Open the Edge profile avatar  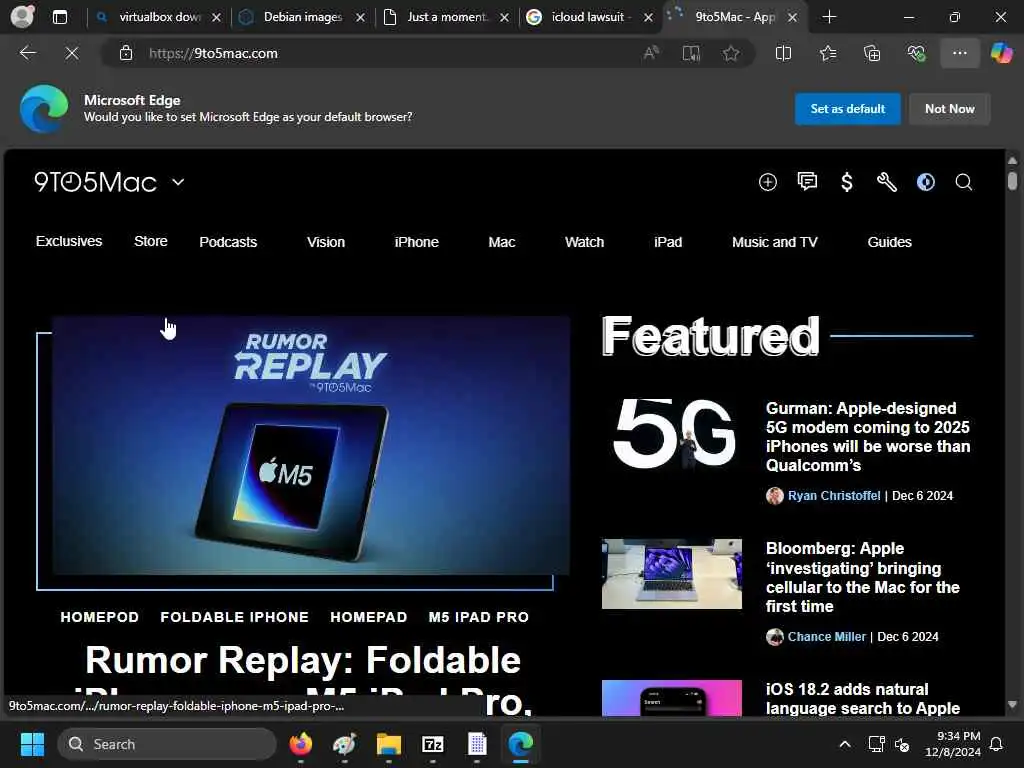(22, 16)
